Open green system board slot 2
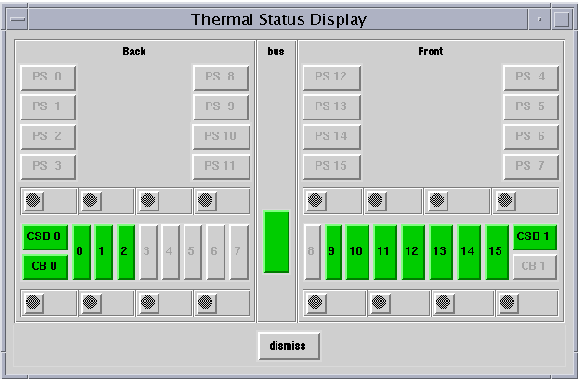 point(126,252)
